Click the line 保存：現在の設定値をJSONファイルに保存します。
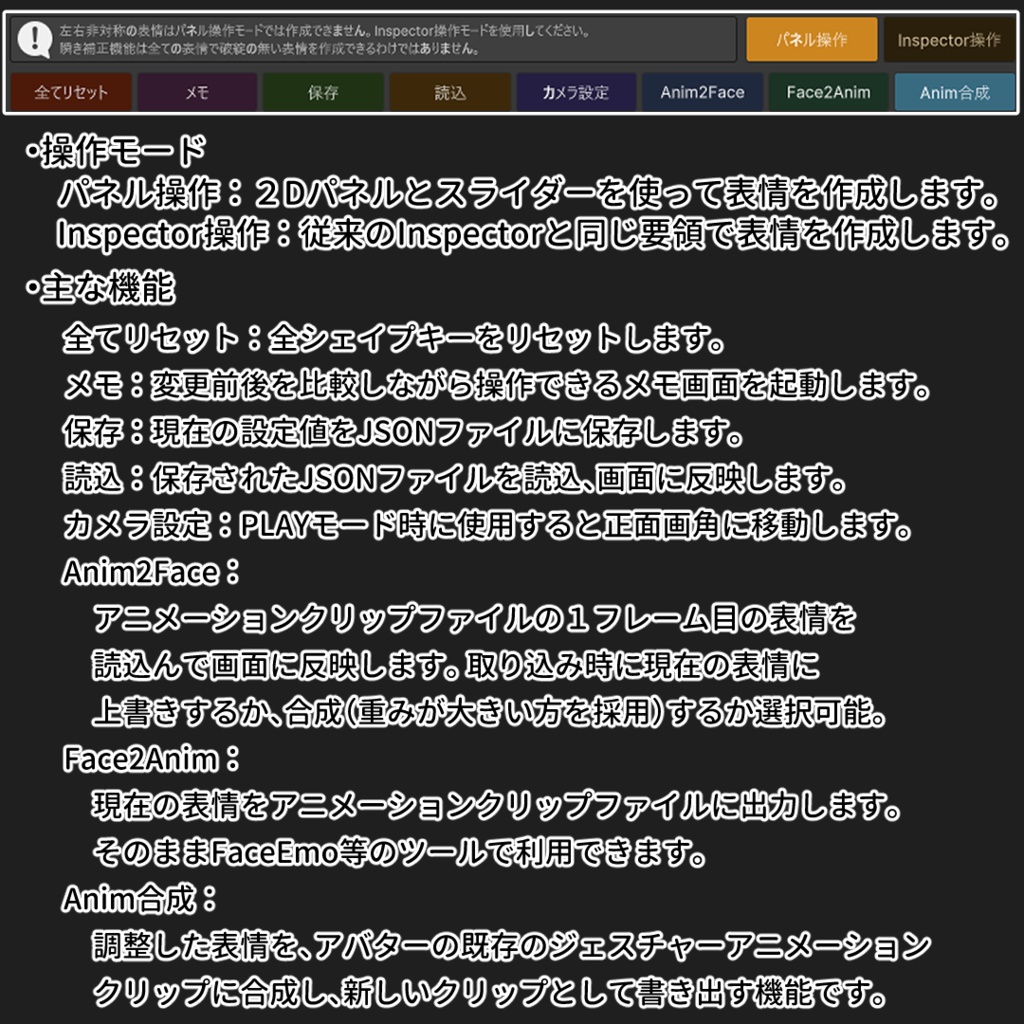 [x=403, y=432]
